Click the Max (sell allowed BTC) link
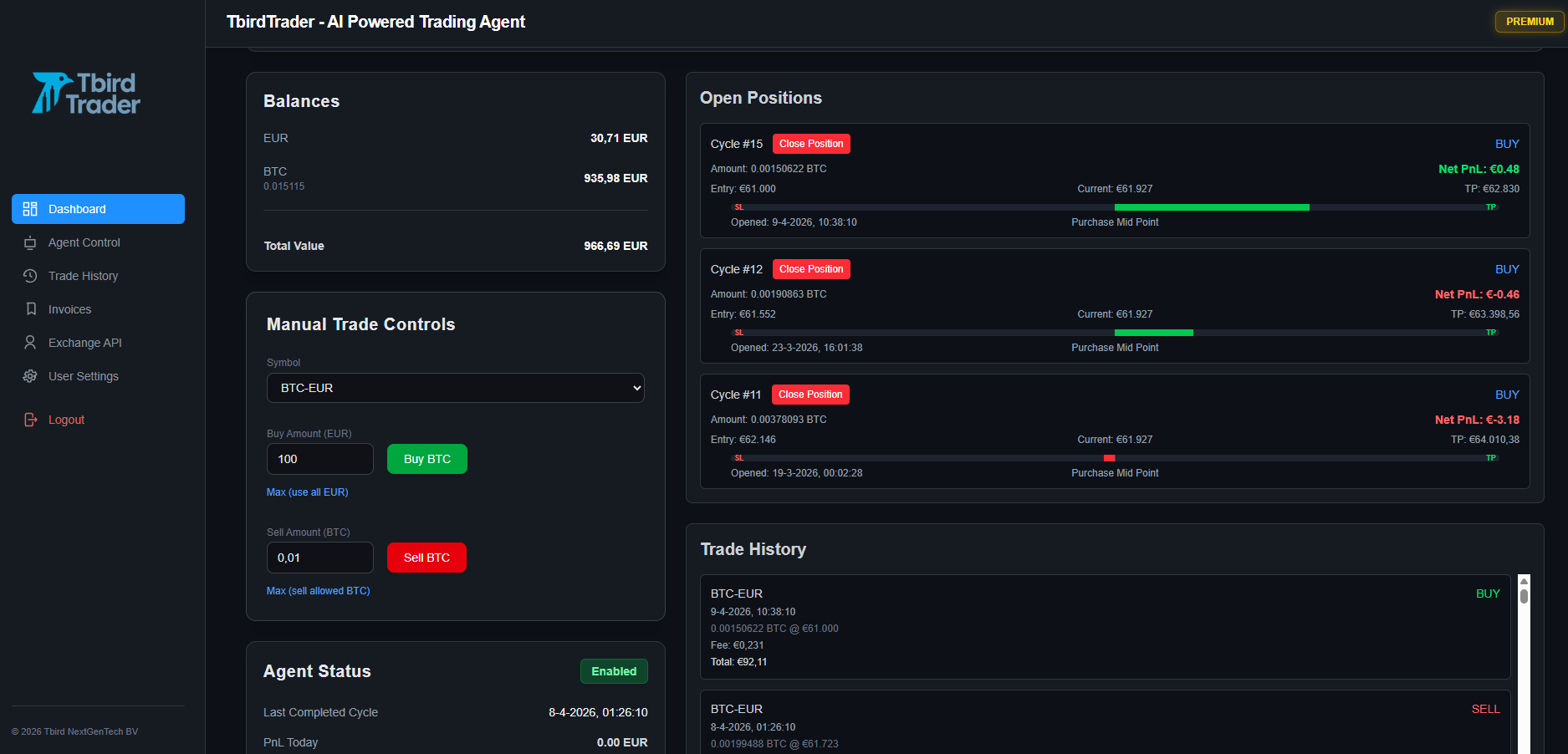The height and width of the screenshot is (754, 1568). [319, 591]
